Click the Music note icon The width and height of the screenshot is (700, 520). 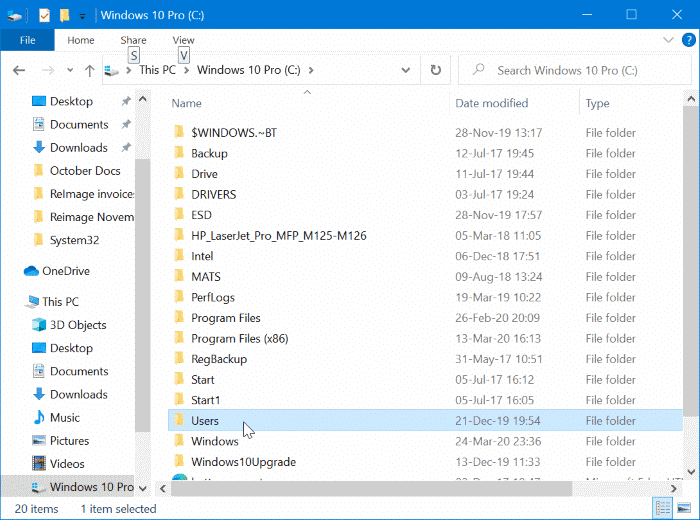39,417
